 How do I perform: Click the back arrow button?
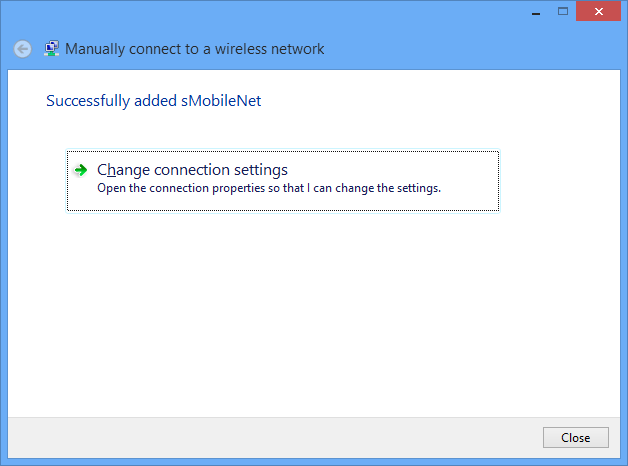click(x=22, y=48)
